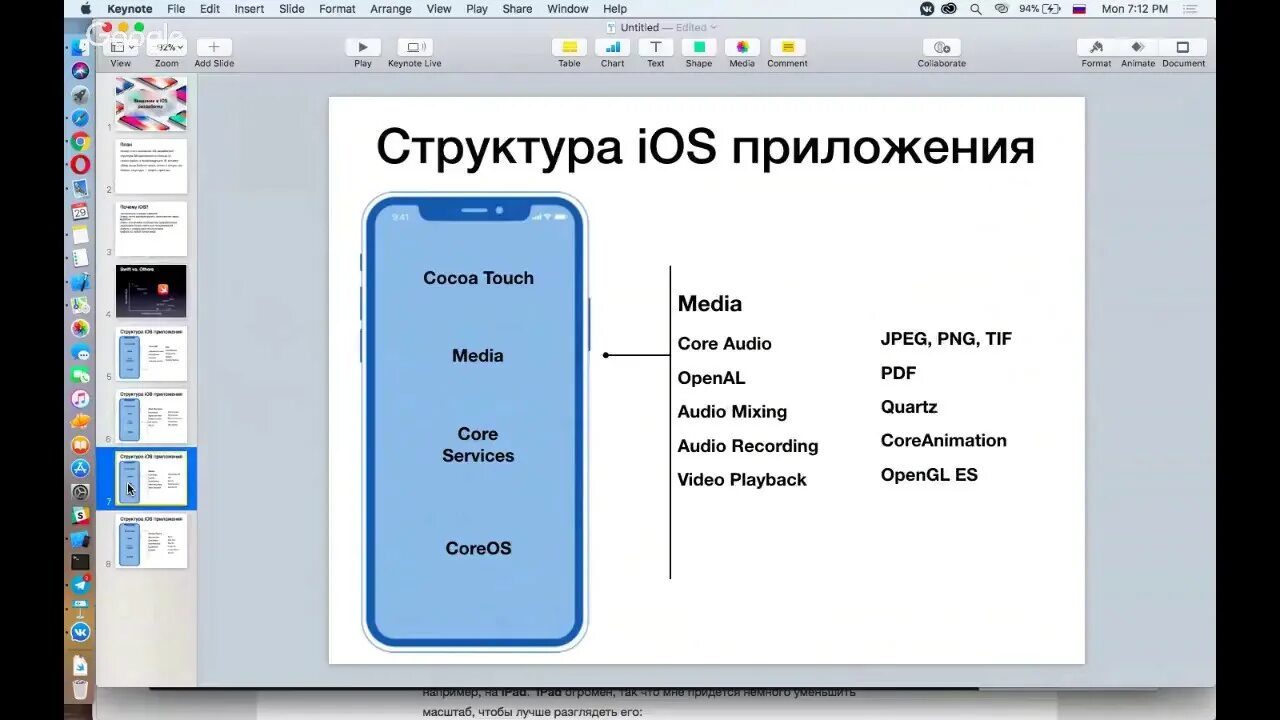The height and width of the screenshot is (720, 1280).
Task: Select the 'CoreOS' label on the phone
Action: tap(478, 548)
